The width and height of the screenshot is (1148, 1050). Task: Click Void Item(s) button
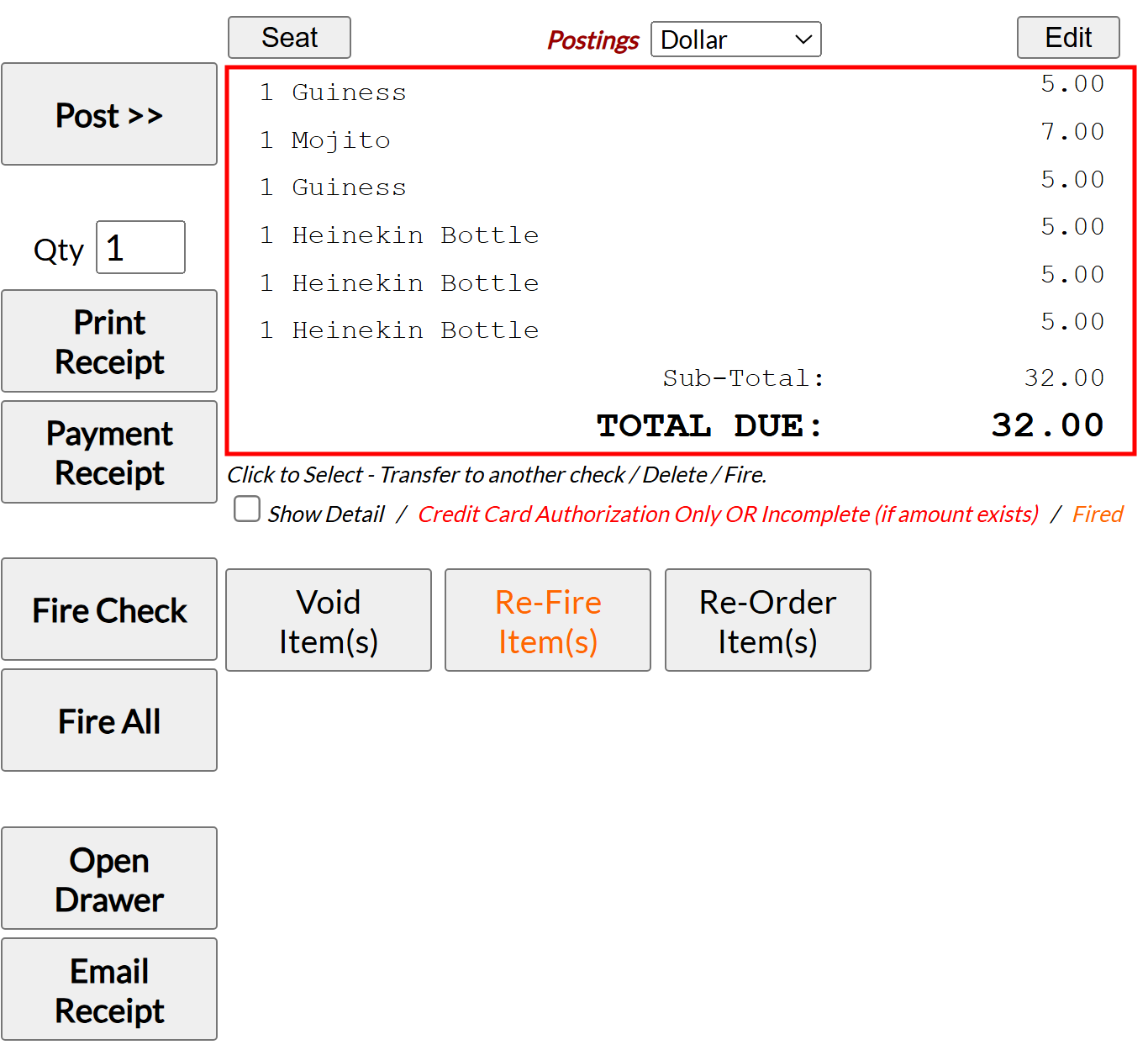click(329, 620)
